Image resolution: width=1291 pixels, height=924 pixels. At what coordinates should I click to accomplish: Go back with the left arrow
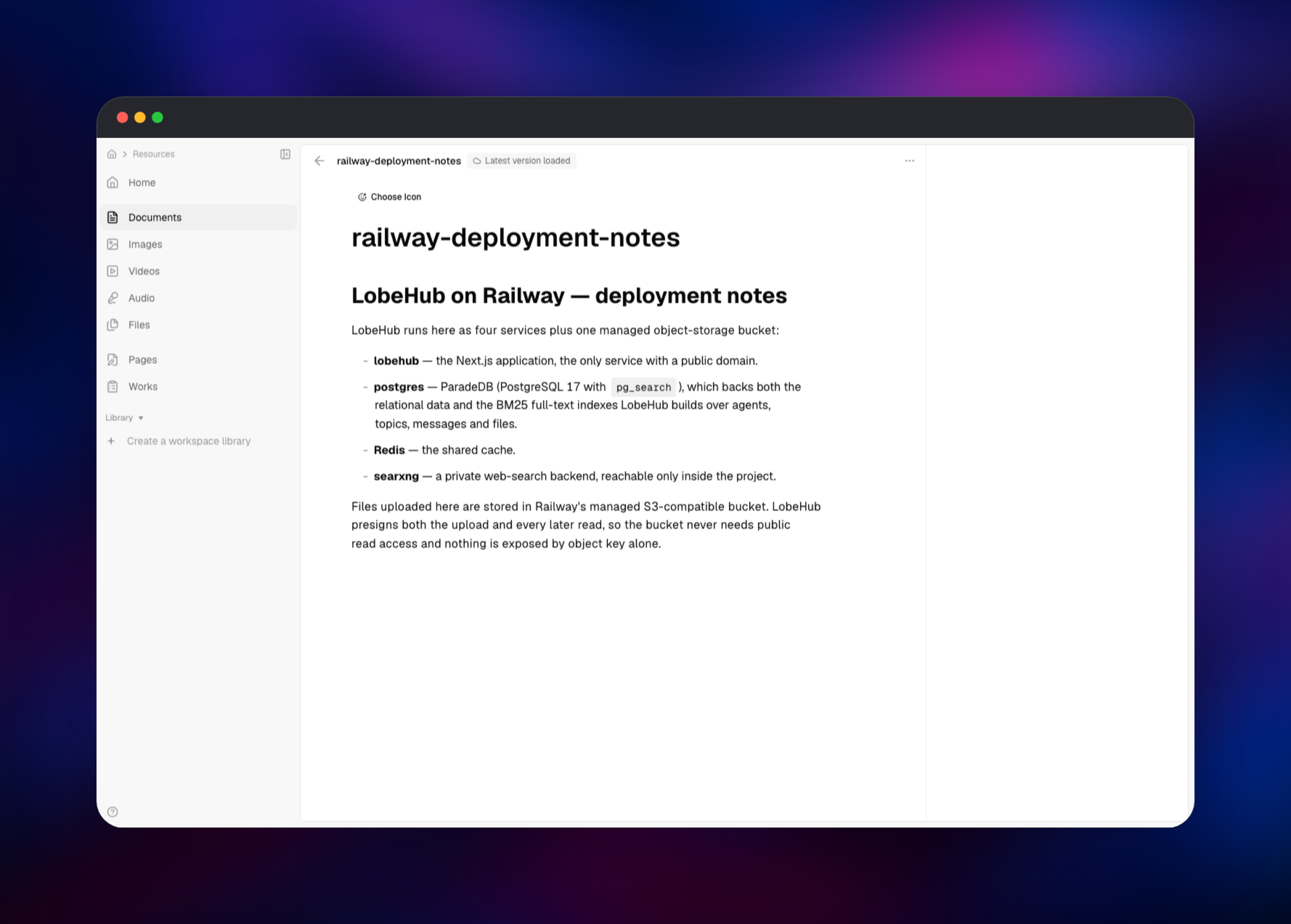click(x=319, y=161)
